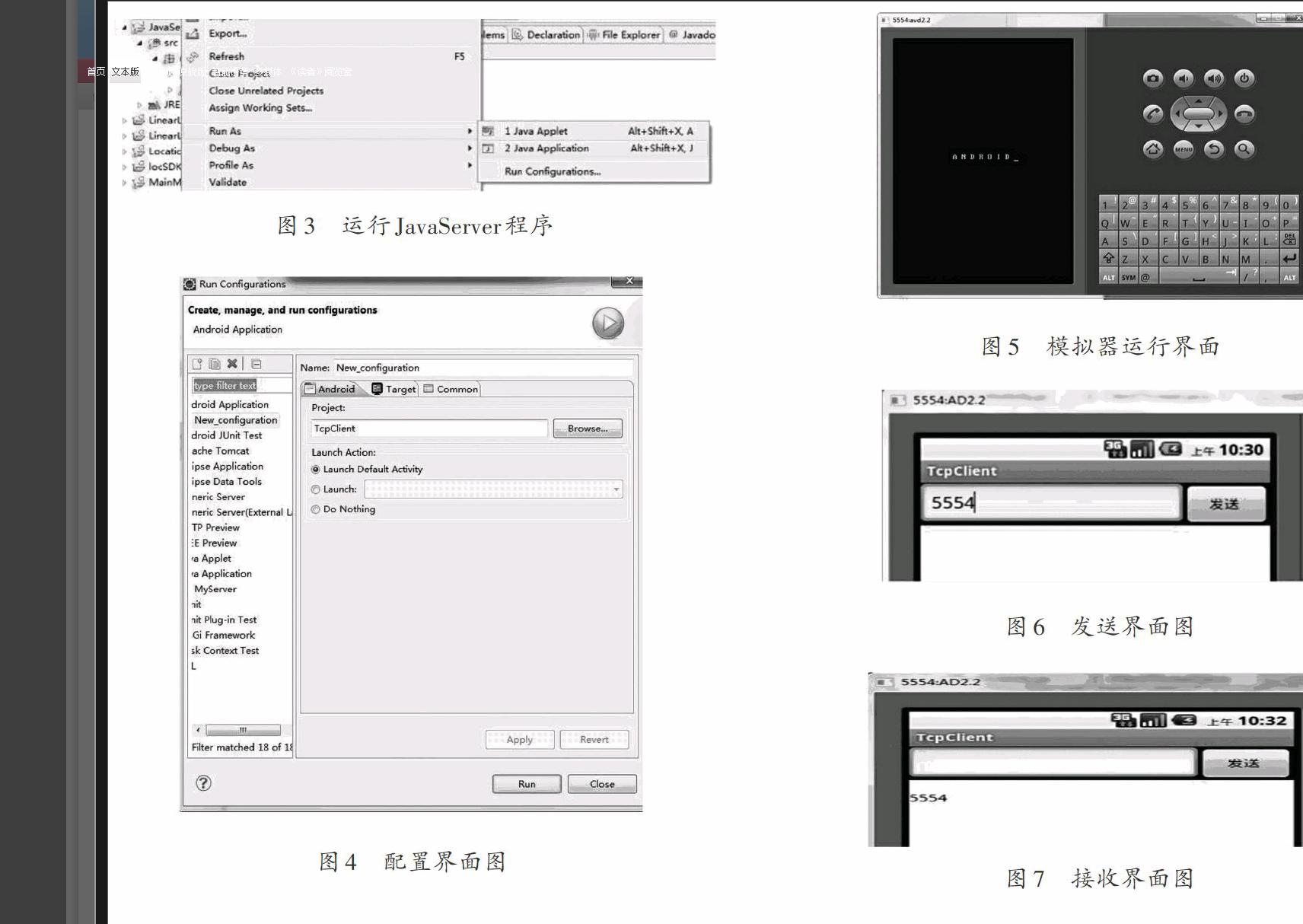Collapse the src folder node
Screen dimensions: 1303x924
[139, 43]
